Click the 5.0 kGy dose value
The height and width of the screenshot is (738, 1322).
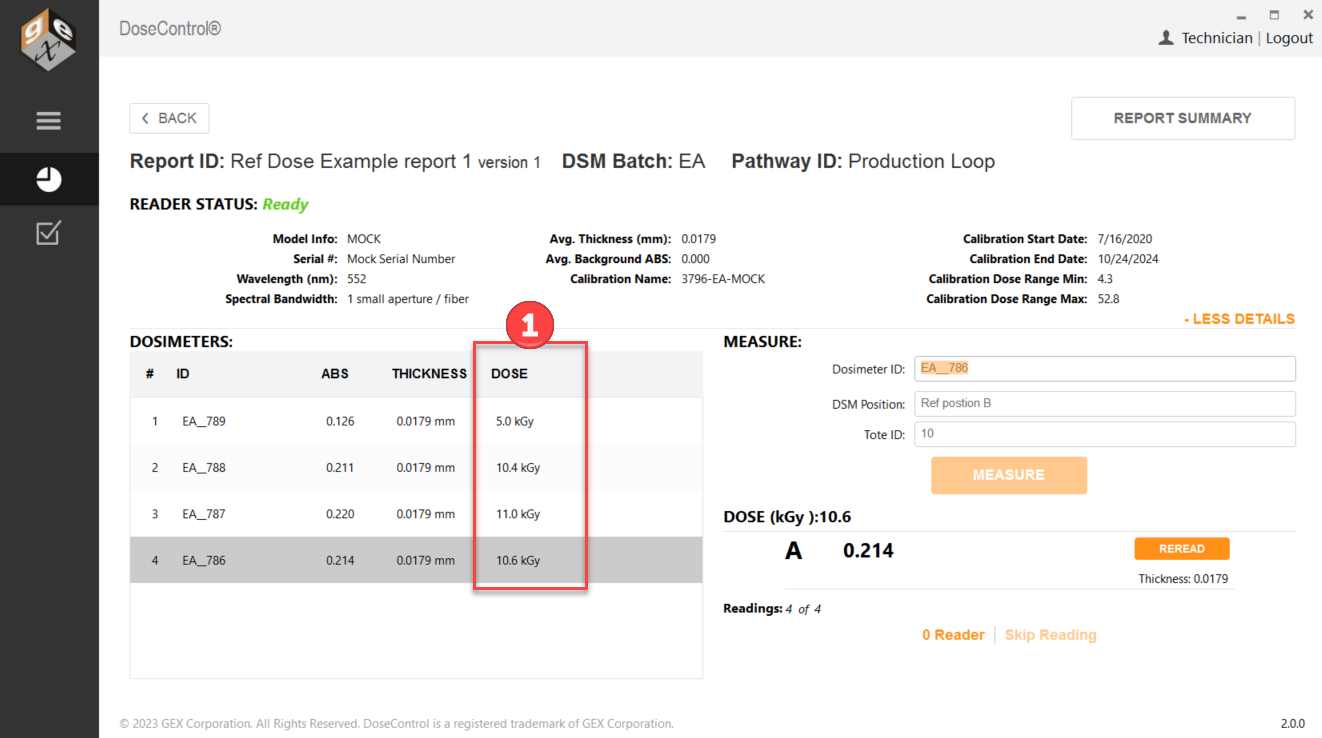point(515,421)
